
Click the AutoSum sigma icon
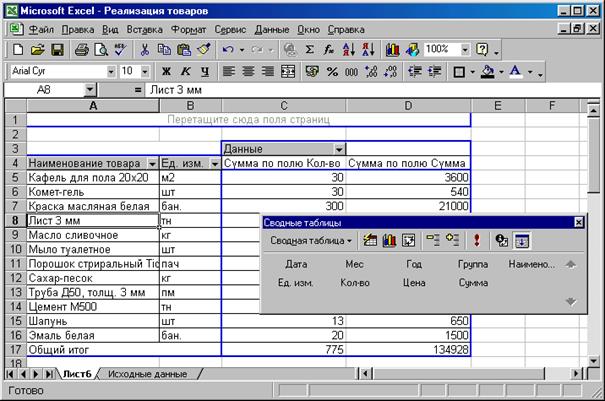(310, 49)
